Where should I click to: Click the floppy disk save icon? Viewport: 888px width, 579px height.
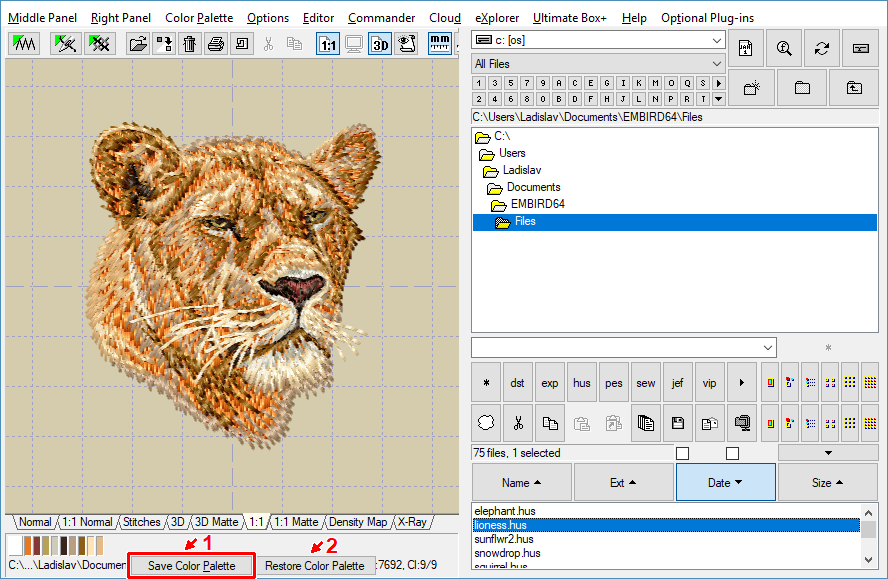click(678, 422)
